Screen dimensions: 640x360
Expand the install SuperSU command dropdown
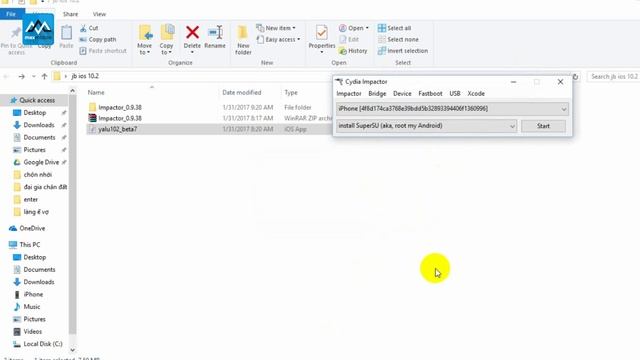click(512, 126)
